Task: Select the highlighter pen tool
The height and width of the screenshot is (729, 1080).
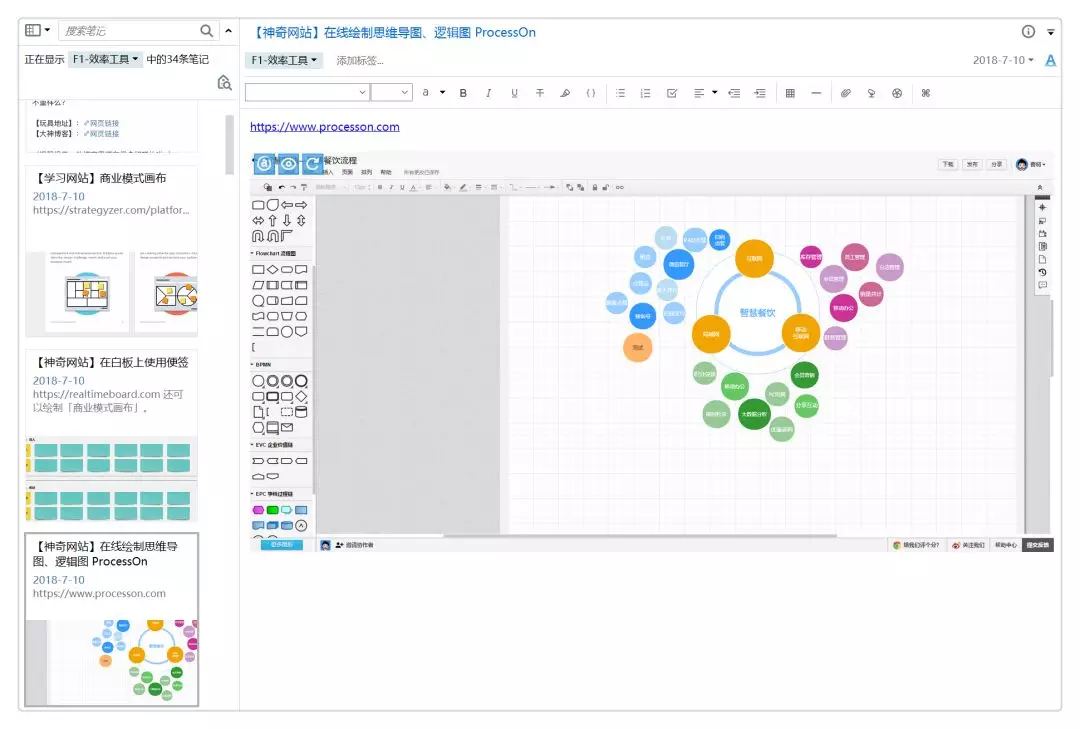Action: 565,93
